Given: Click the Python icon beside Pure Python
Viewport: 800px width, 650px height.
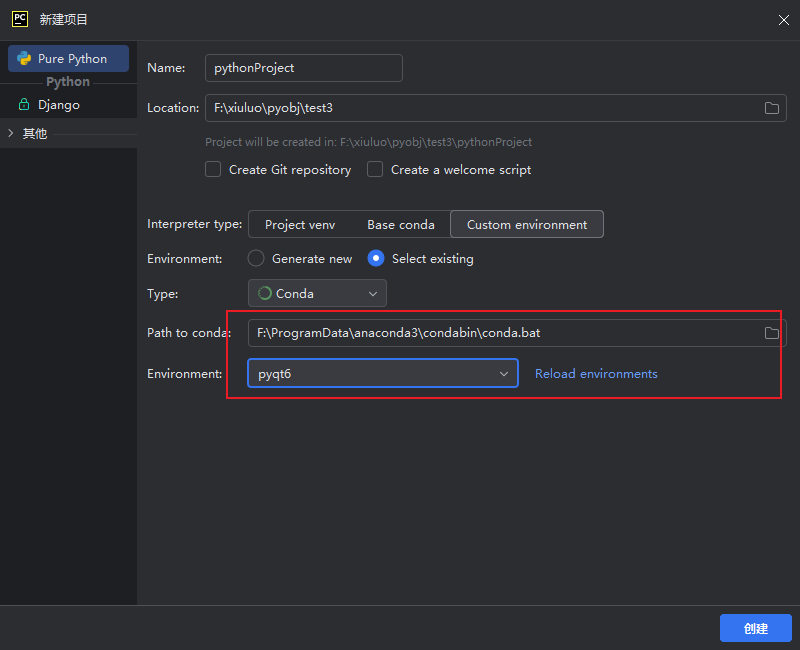Looking at the screenshot, I should [x=24, y=59].
